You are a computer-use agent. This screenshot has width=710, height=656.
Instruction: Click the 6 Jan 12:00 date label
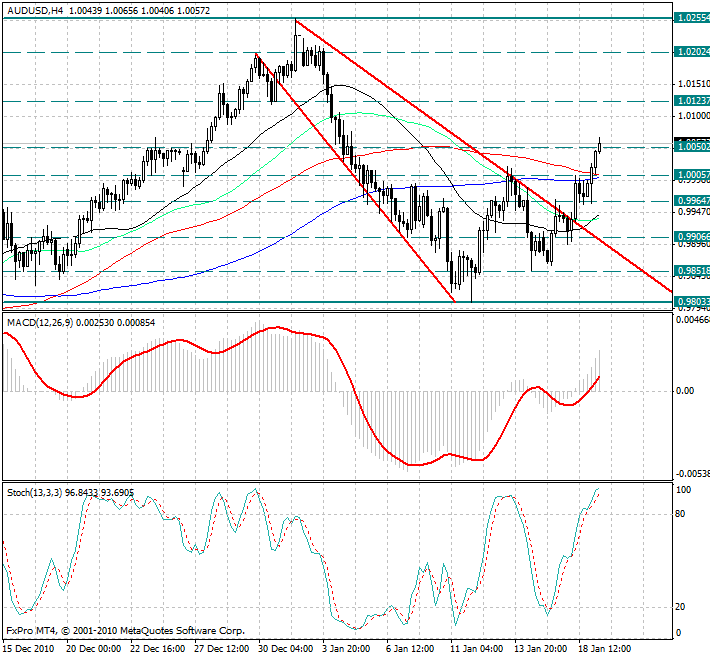tap(410, 649)
